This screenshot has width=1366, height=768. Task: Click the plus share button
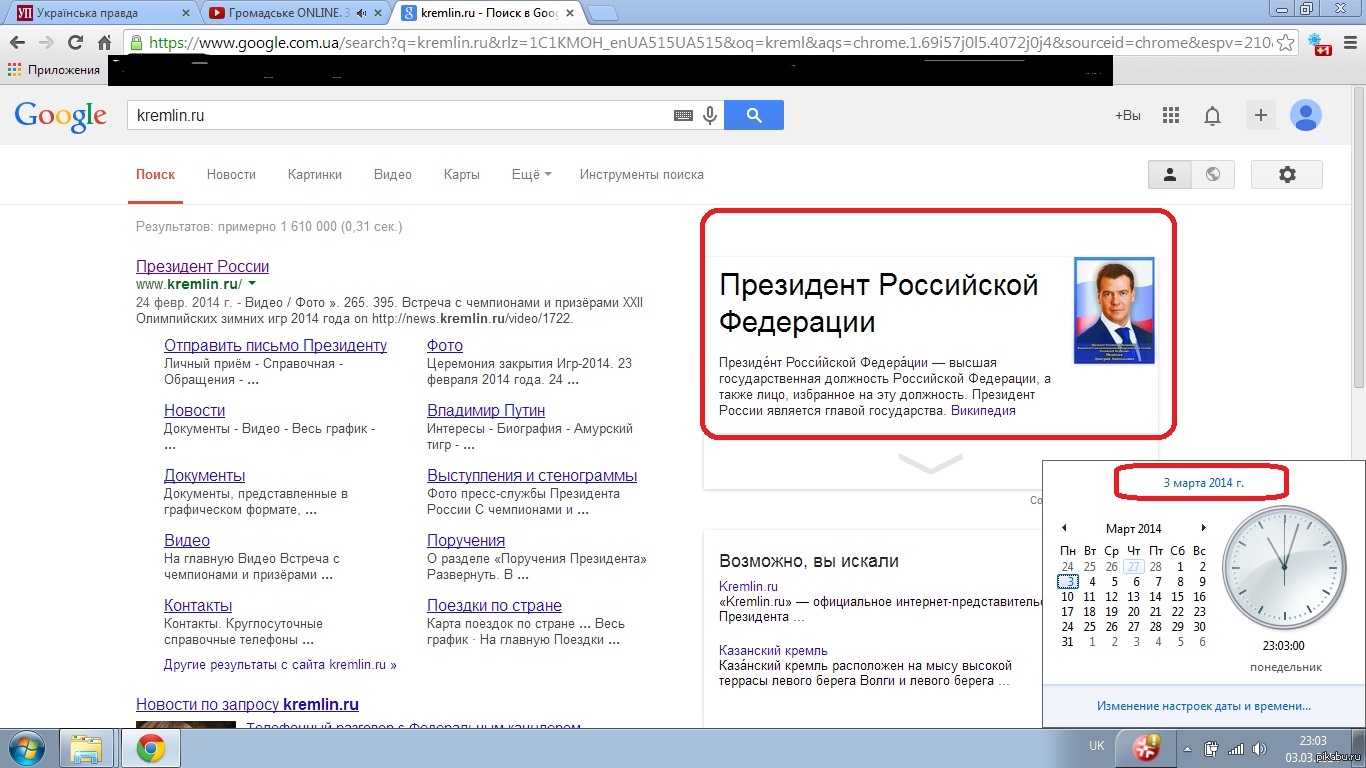(x=1260, y=115)
